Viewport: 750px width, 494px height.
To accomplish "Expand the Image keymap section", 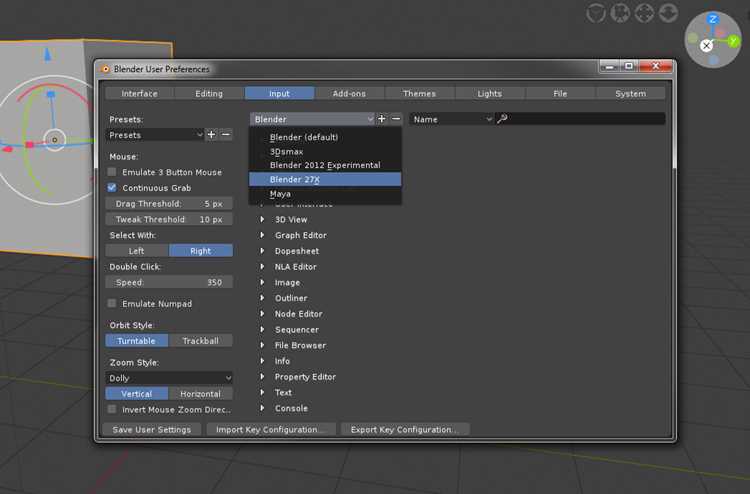I will point(262,282).
